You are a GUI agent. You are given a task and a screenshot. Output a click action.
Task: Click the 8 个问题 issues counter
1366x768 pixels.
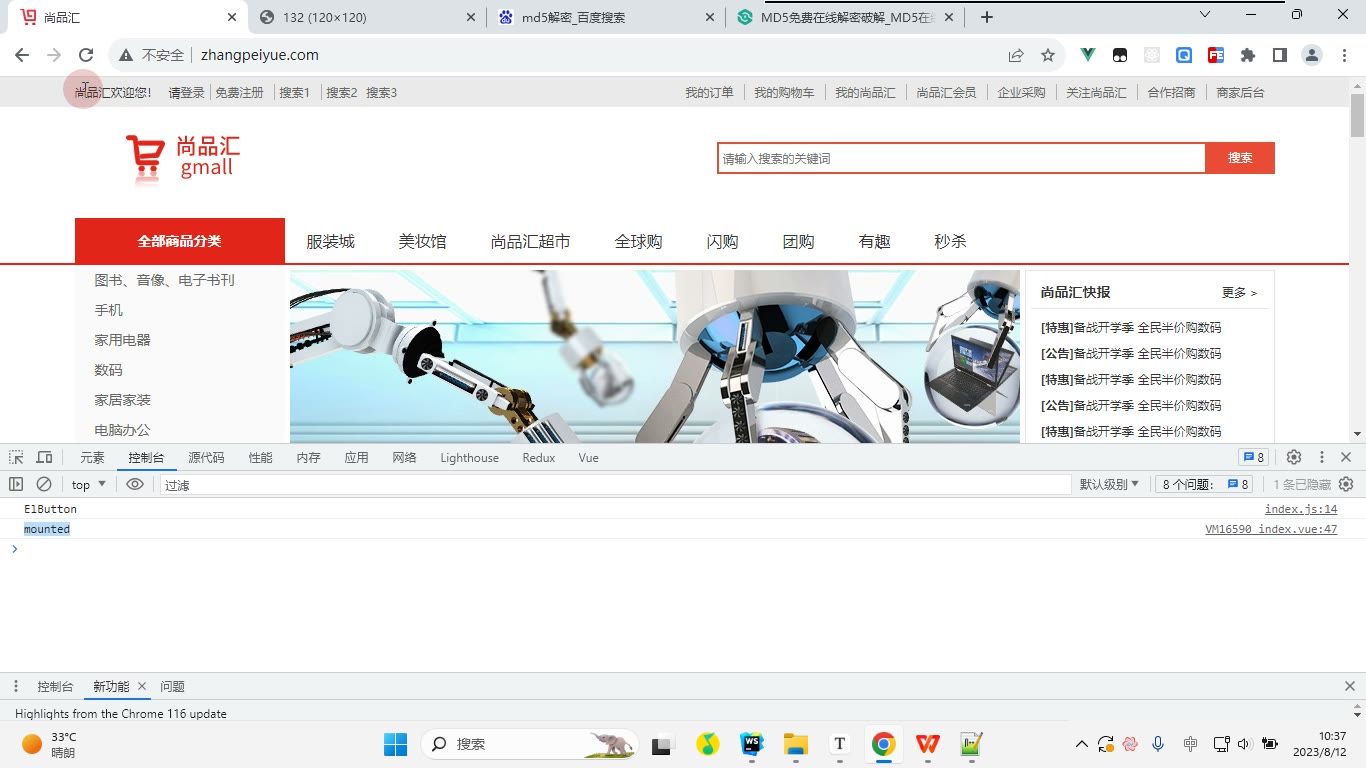1205,484
